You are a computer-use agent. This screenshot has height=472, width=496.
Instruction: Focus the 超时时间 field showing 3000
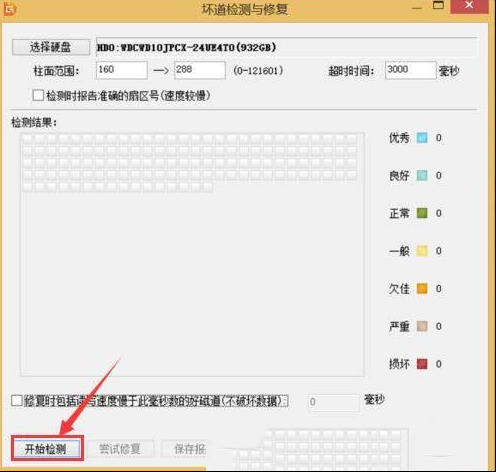(410, 70)
